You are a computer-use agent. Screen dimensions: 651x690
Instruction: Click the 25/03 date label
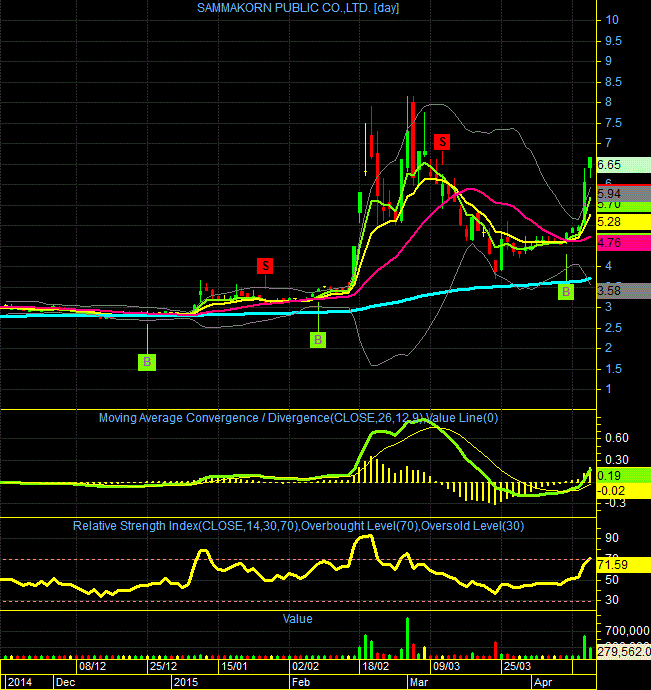point(517,666)
